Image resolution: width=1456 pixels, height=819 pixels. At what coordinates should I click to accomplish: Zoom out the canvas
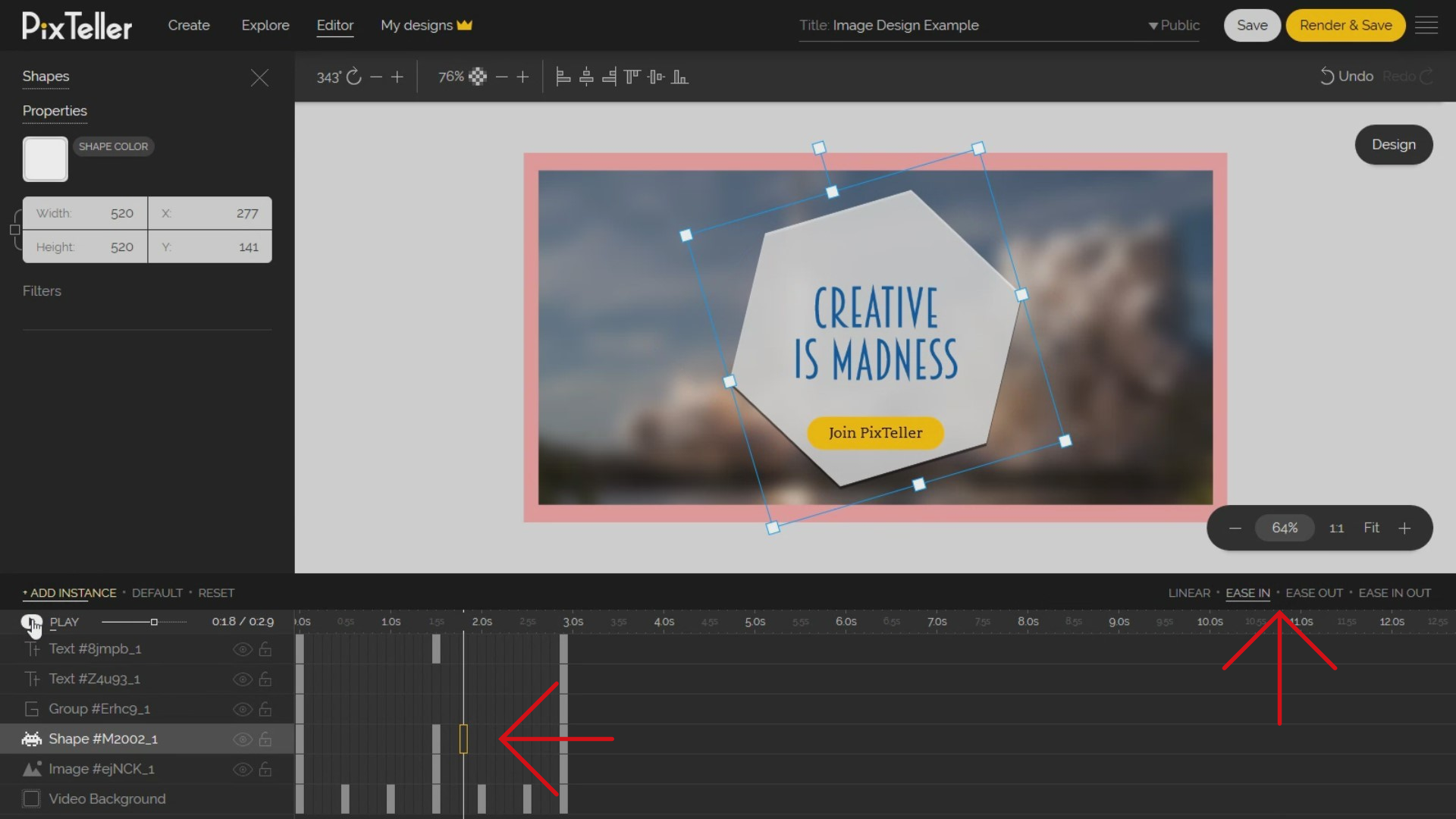click(1235, 529)
